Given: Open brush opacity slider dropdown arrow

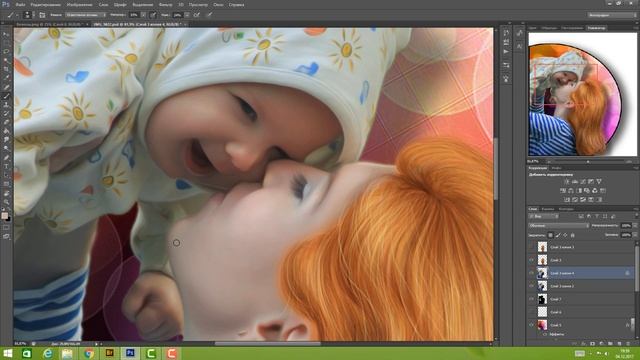Looking at the screenshot, I should pyautogui.click(x=143, y=15).
